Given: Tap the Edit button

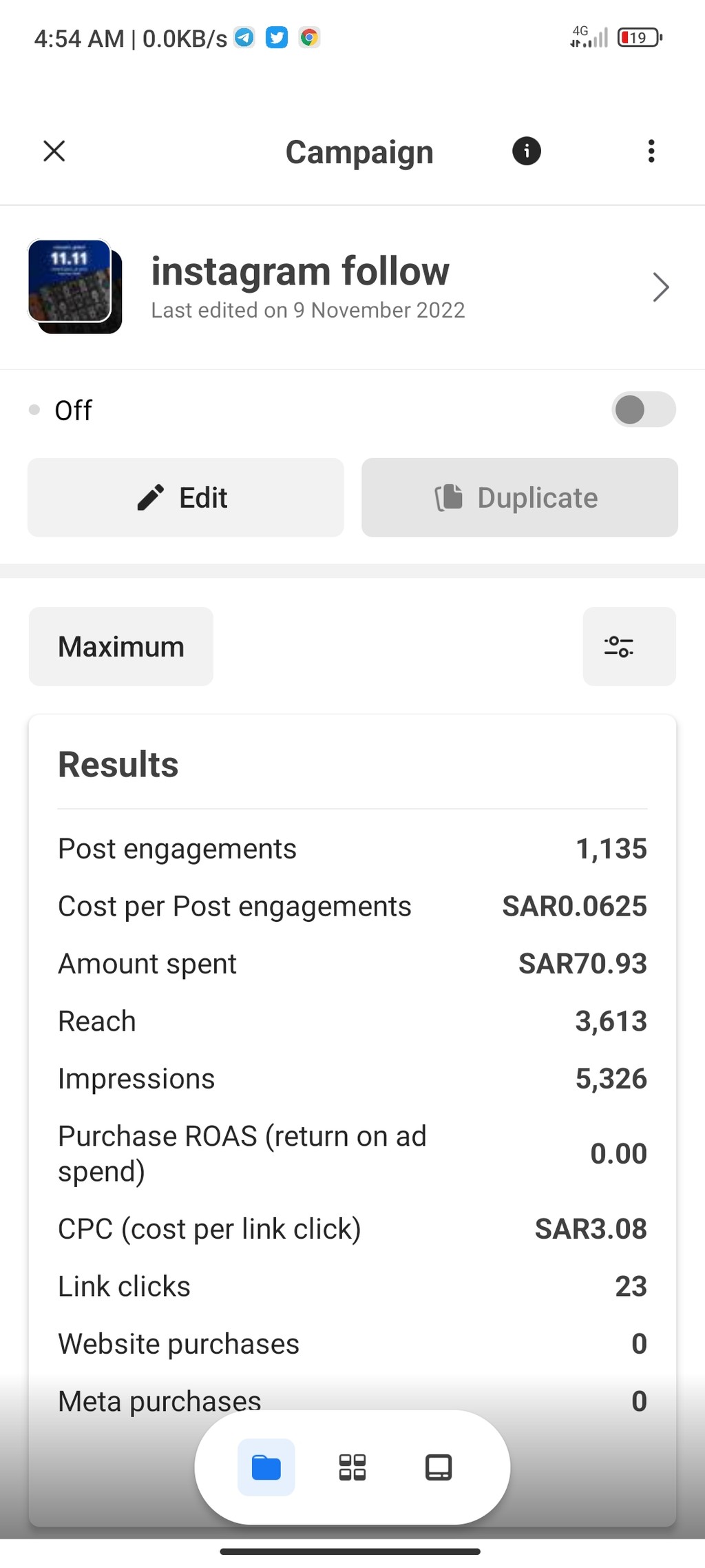Looking at the screenshot, I should pyautogui.click(x=186, y=497).
